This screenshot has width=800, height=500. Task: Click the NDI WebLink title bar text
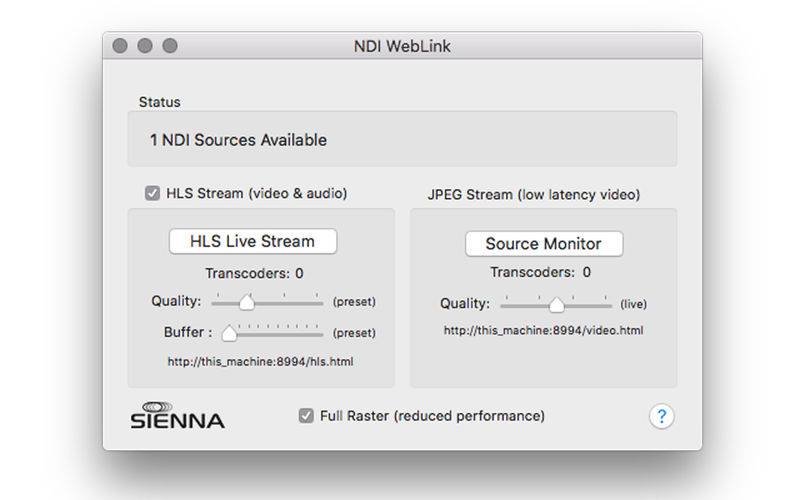[x=402, y=46]
